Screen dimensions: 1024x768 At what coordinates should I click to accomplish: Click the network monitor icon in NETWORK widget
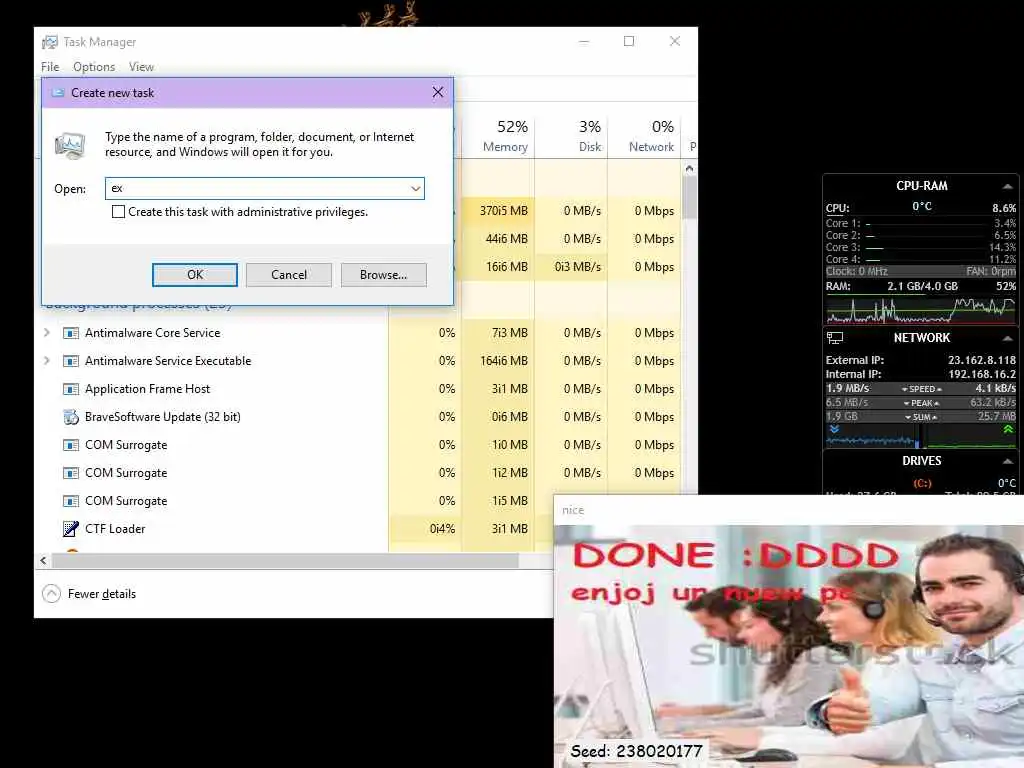click(835, 338)
